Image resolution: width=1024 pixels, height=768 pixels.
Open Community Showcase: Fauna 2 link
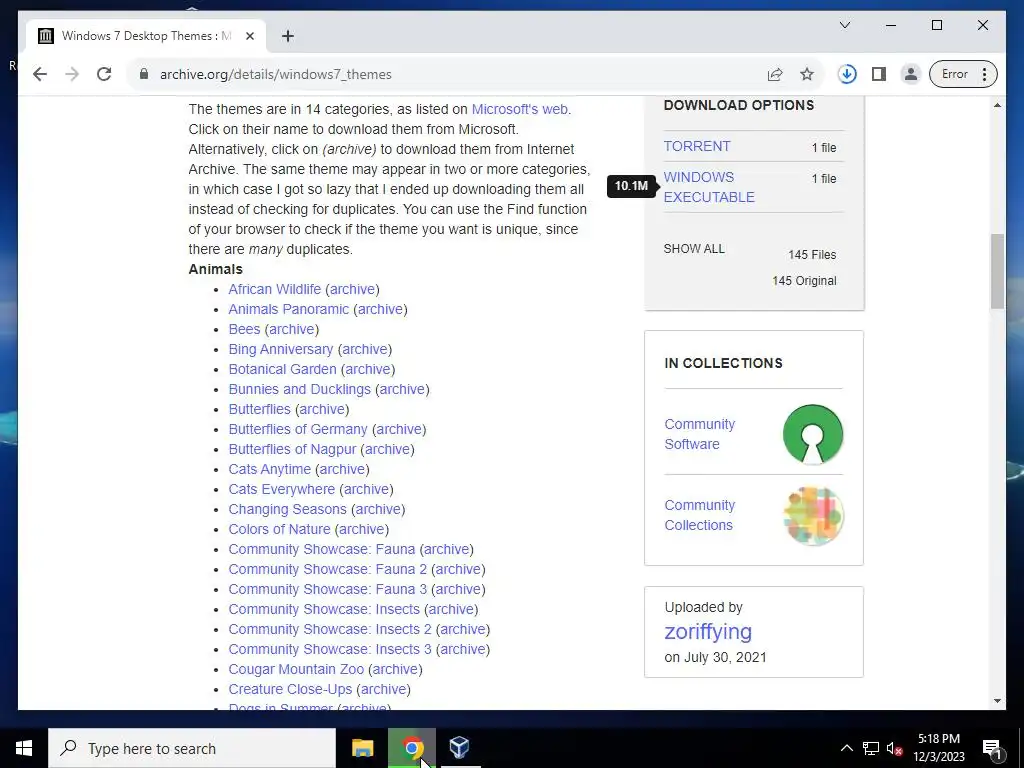pos(327,569)
